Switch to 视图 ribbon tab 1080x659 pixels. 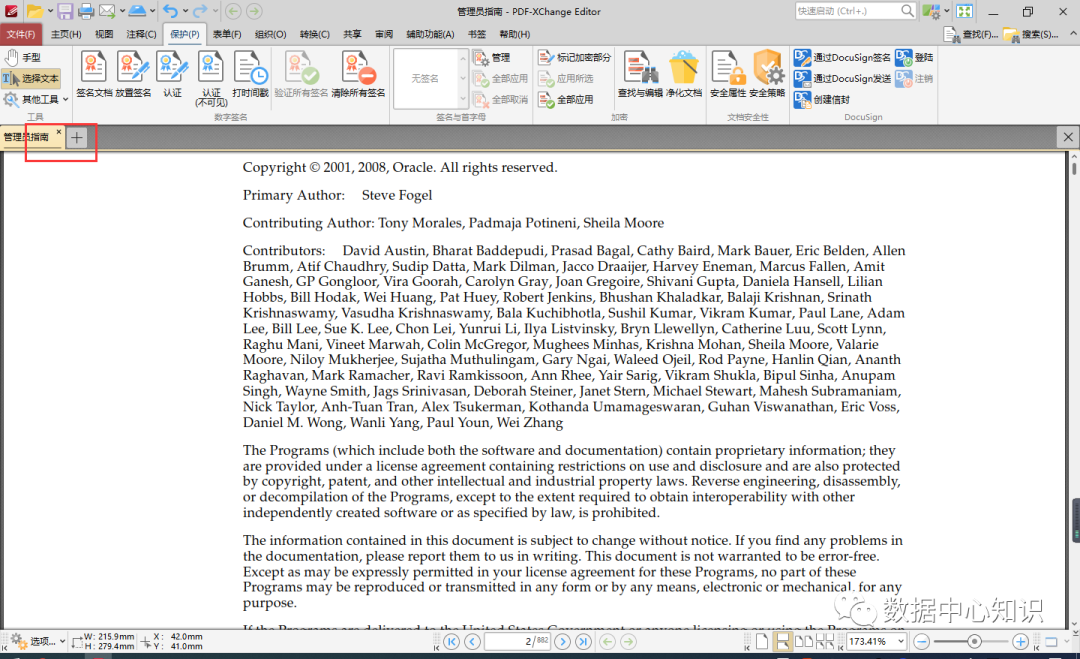tap(104, 34)
